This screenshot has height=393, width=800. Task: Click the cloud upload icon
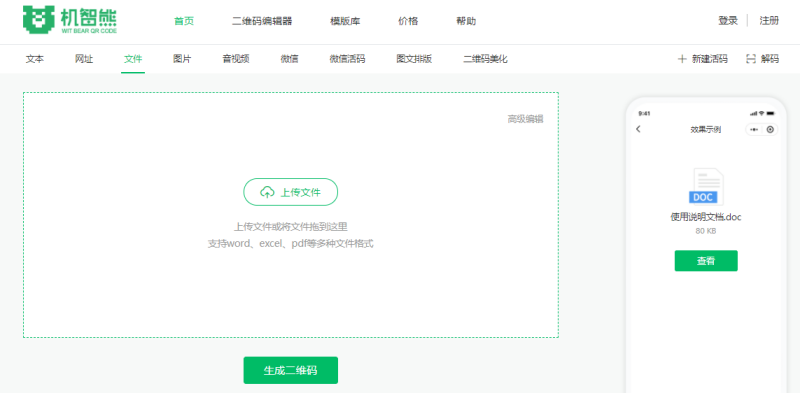[x=267, y=192]
